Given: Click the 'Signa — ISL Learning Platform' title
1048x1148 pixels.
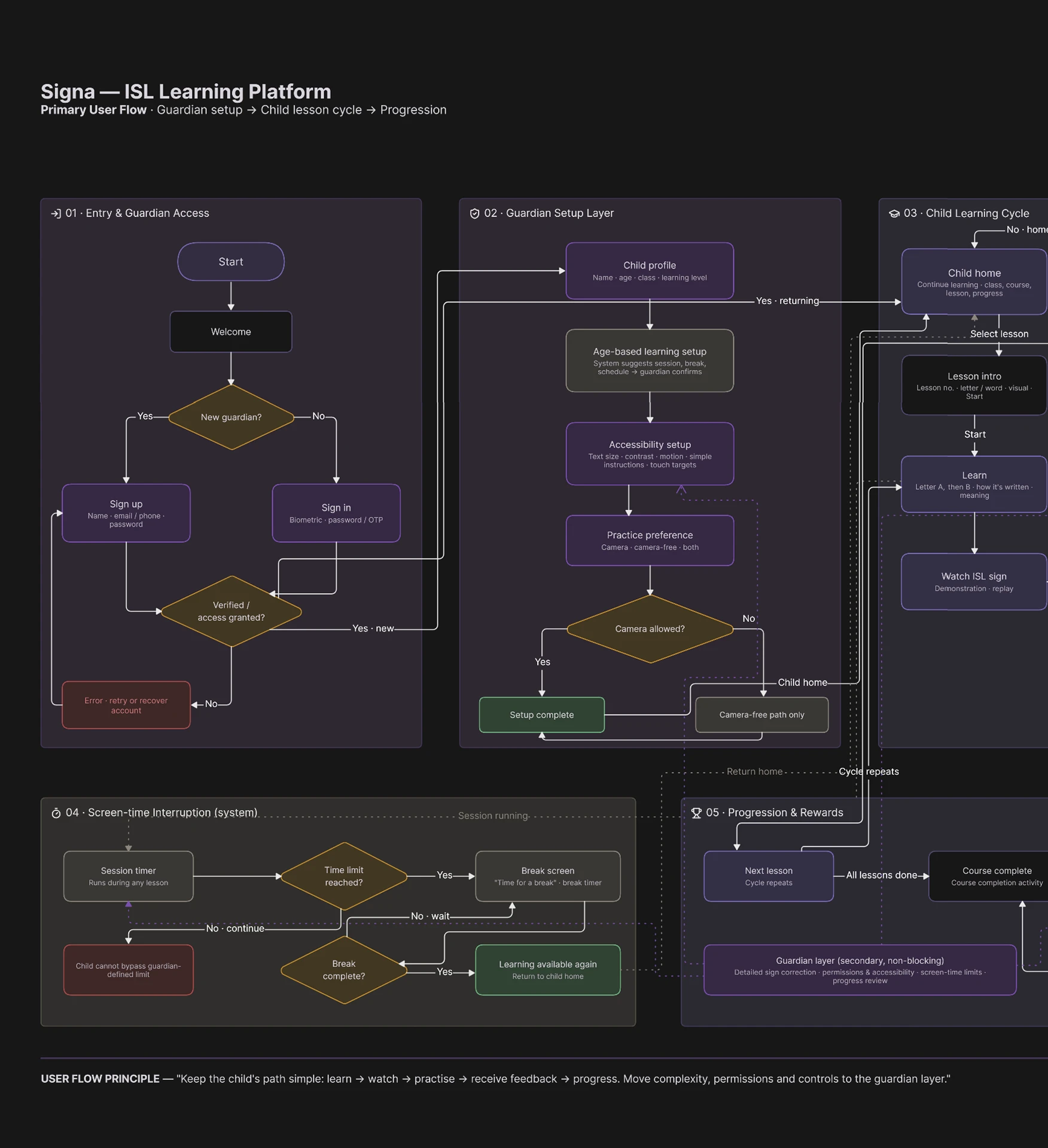Looking at the screenshot, I should [186, 91].
